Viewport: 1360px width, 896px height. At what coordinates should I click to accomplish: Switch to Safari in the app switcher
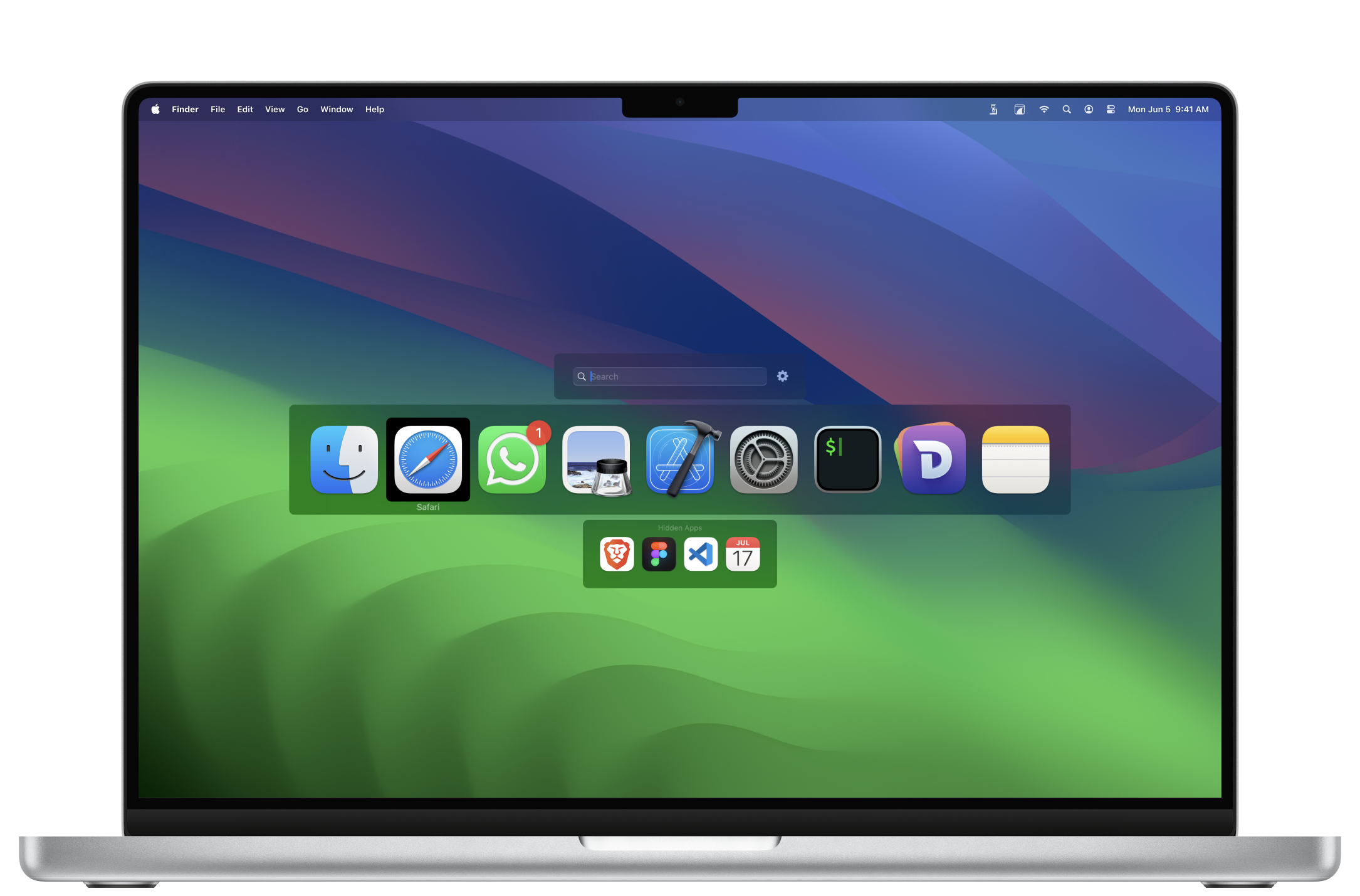[x=428, y=460]
